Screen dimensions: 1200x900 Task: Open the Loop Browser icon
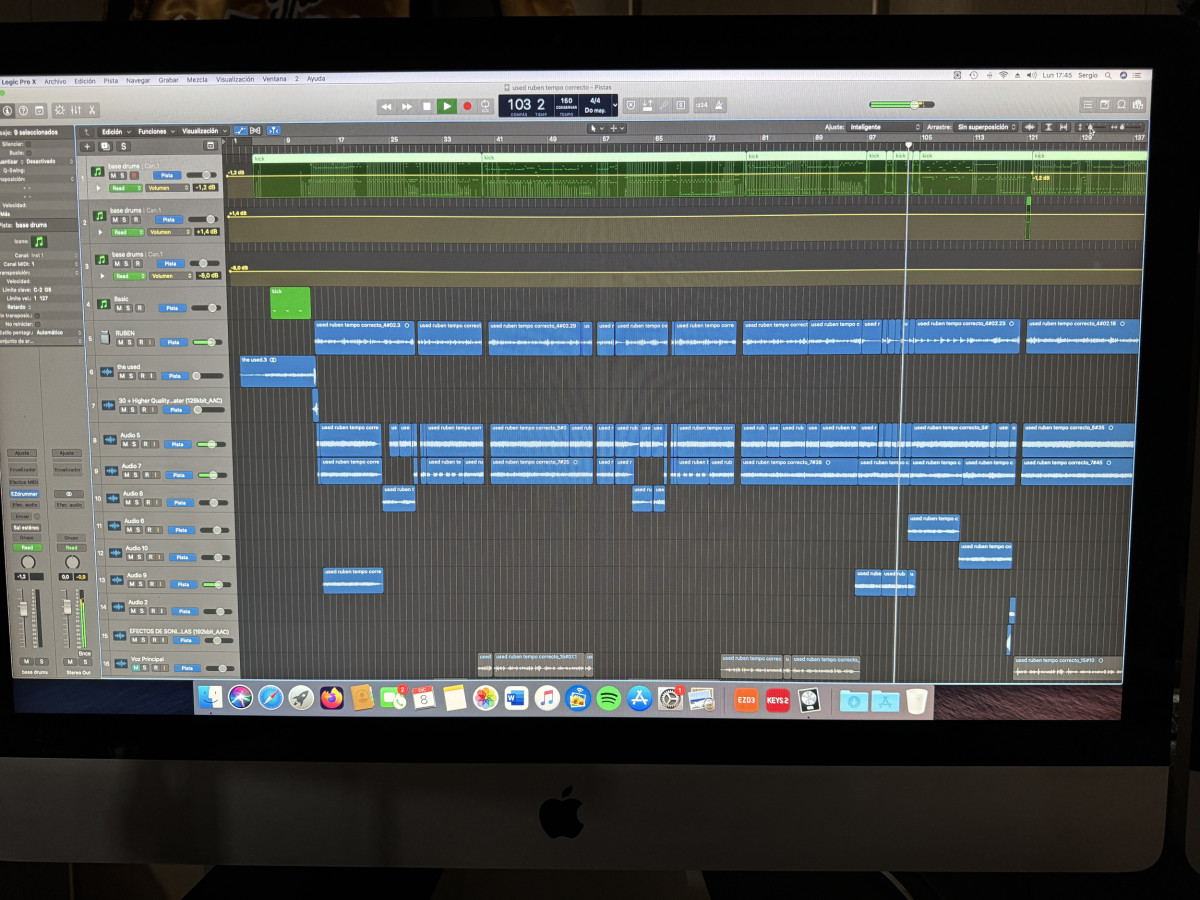(1122, 104)
